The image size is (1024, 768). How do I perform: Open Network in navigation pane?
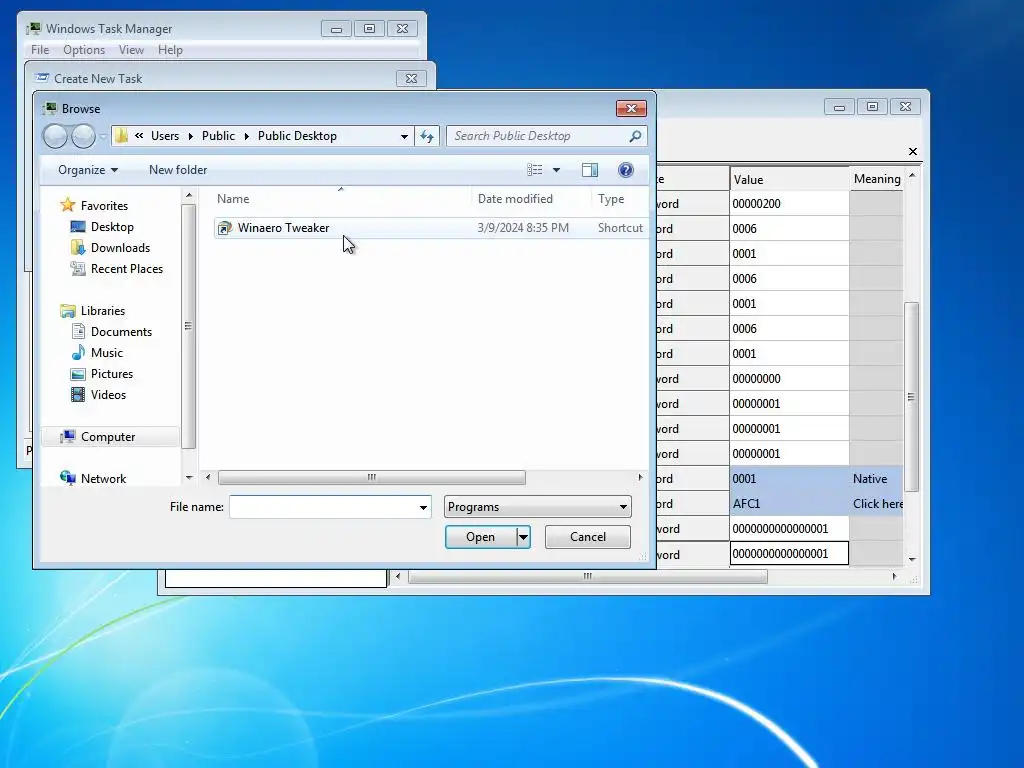(103, 479)
